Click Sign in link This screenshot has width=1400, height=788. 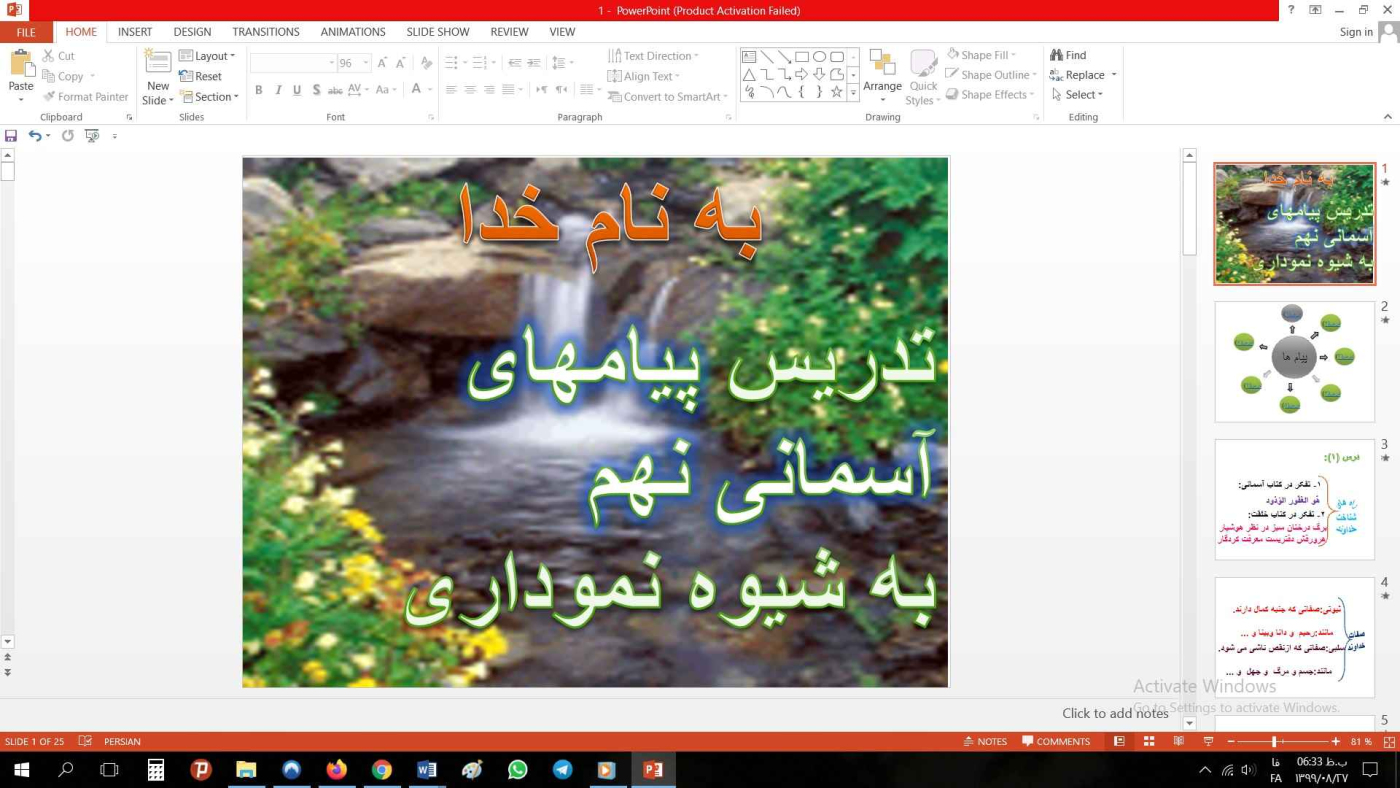(x=1355, y=32)
